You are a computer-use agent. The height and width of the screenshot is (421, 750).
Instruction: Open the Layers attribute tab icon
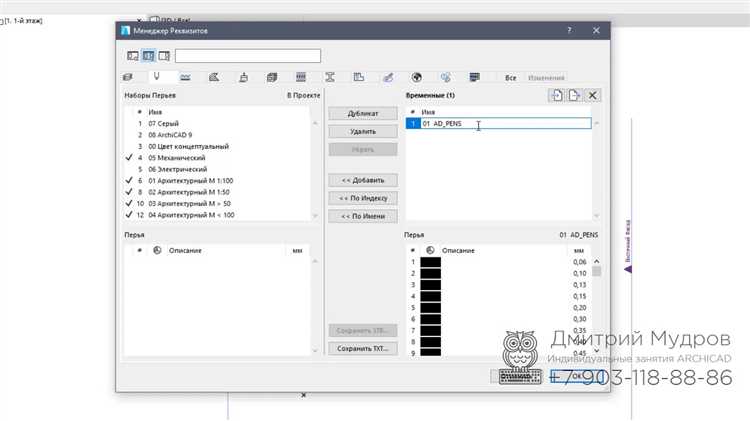point(128,77)
